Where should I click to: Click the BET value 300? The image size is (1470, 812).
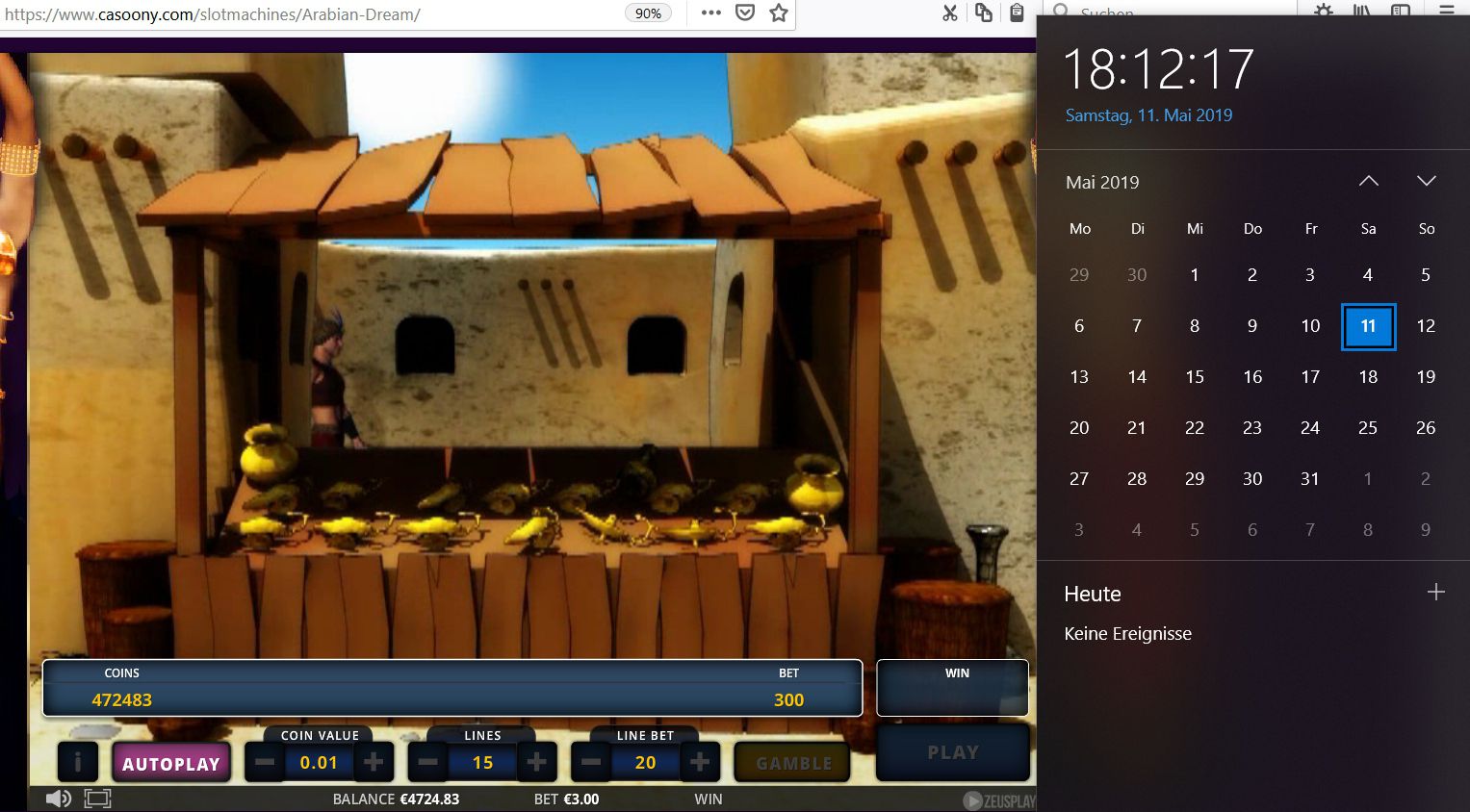coord(788,700)
